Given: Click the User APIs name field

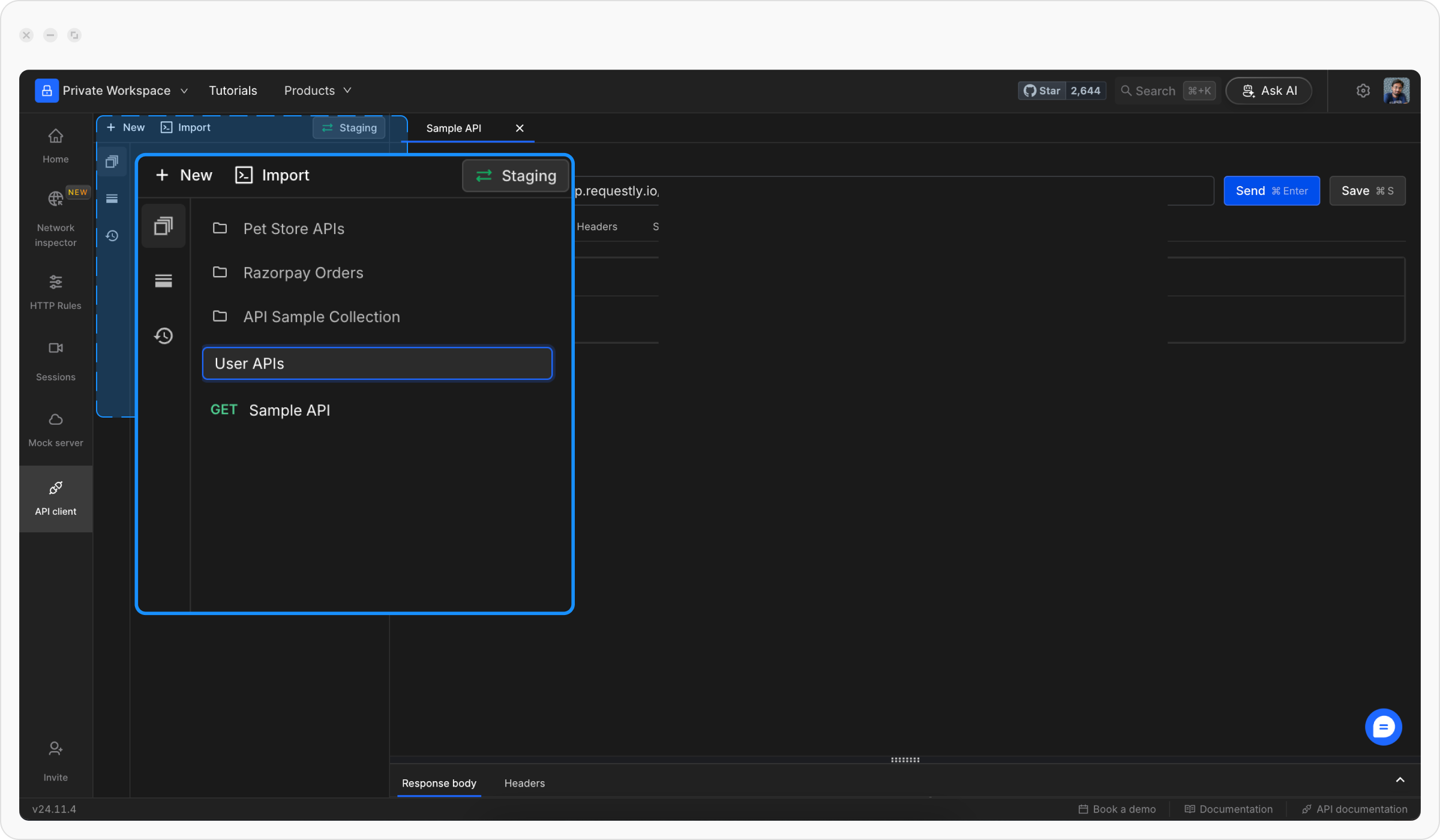Looking at the screenshot, I should (377, 364).
